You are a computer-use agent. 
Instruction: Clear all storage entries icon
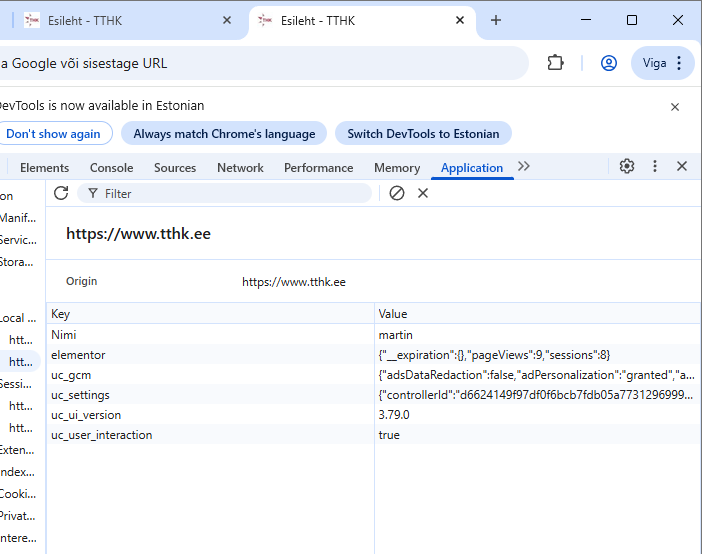(397, 193)
